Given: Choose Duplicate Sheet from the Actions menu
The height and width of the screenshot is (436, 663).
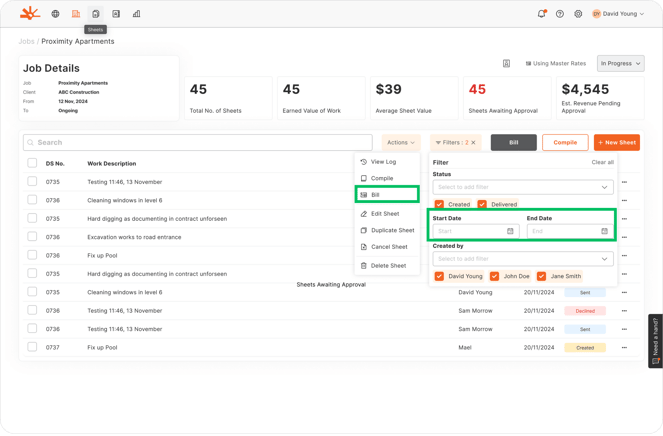Looking at the screenshot, I should pos(392,230).
